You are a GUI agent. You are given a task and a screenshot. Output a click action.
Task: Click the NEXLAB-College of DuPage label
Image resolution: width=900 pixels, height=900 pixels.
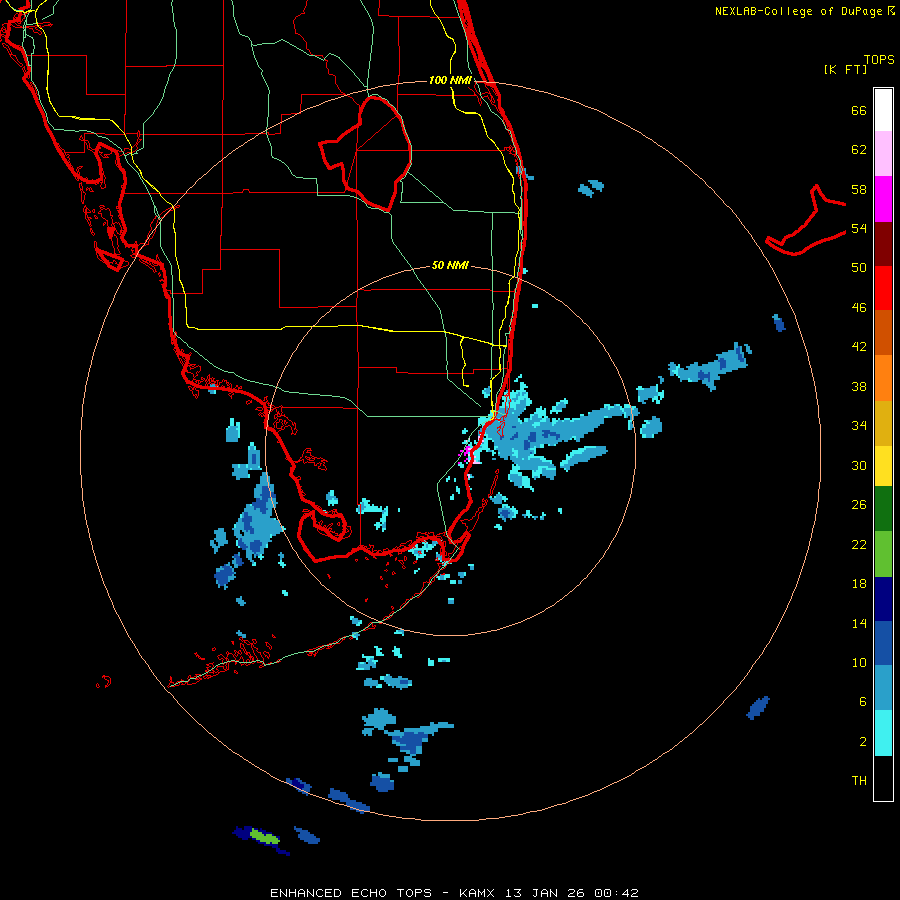pyautogui.click(x=798, y=11)
